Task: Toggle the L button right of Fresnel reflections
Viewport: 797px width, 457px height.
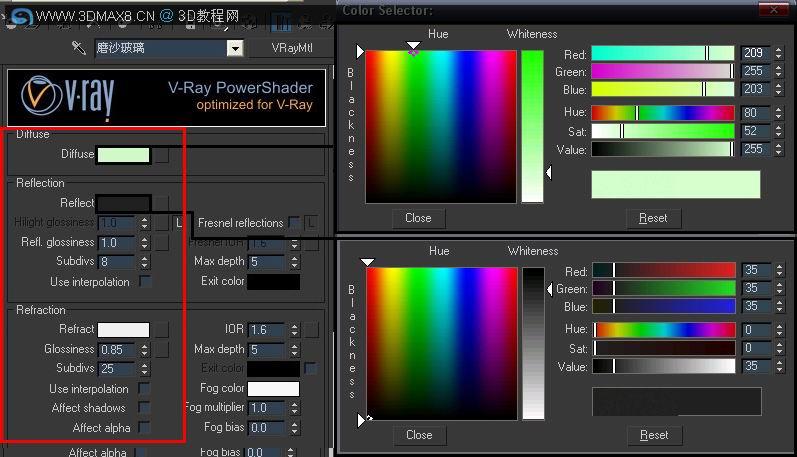Action: (311, 223)
